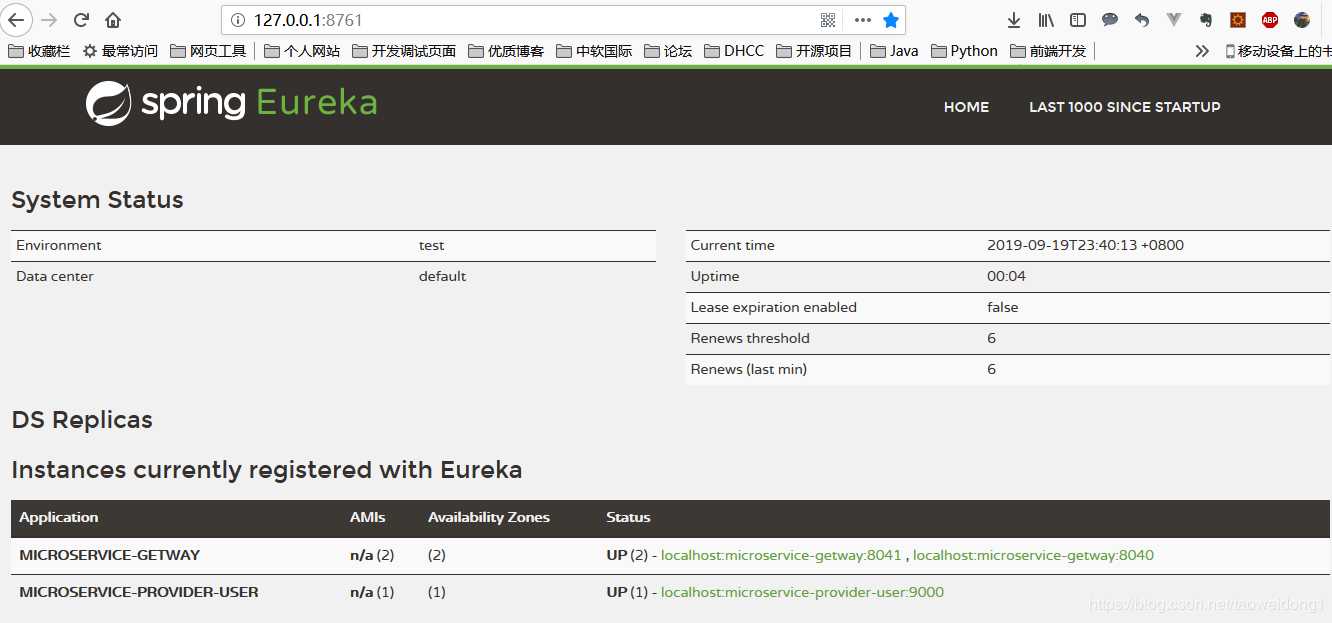Select MICROSERVICE-PROVIDER-USER application name
Screen dimensions: 1332x623
pyautogui.click(x=139, y=592)
